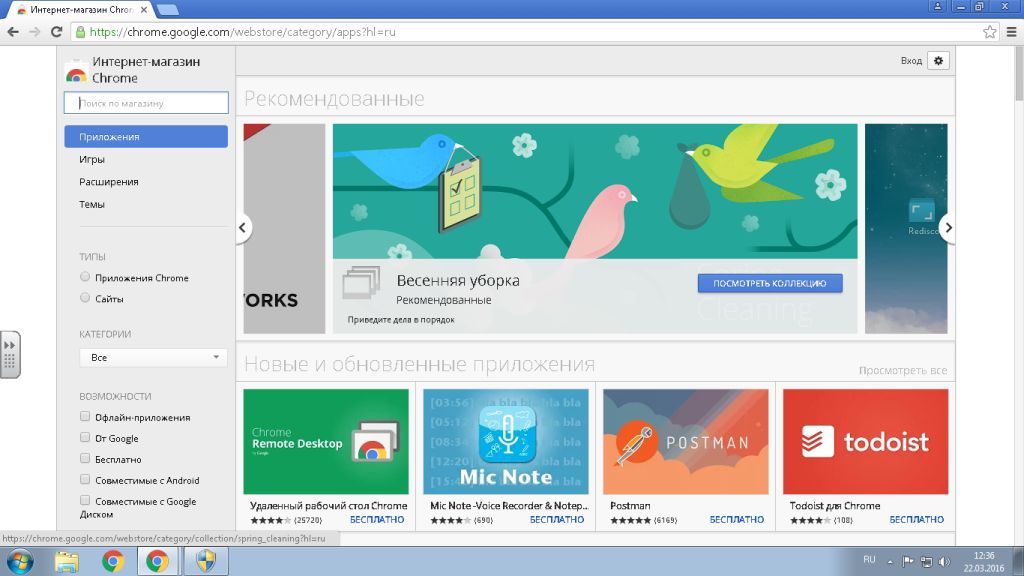
Task: Click the settings gear icon near Вход
Action: tap(938, 61)
